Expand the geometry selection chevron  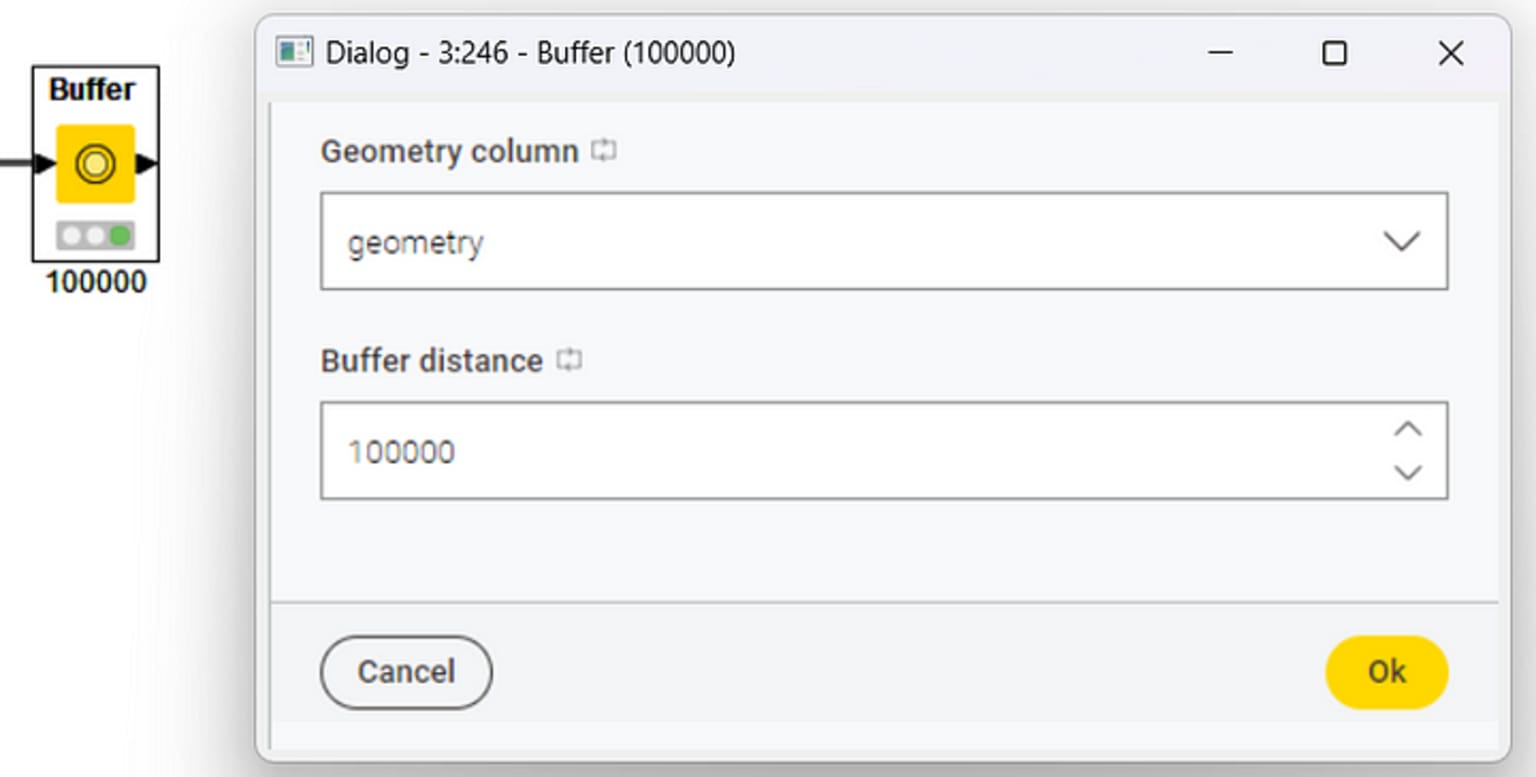pos(1403,241)
